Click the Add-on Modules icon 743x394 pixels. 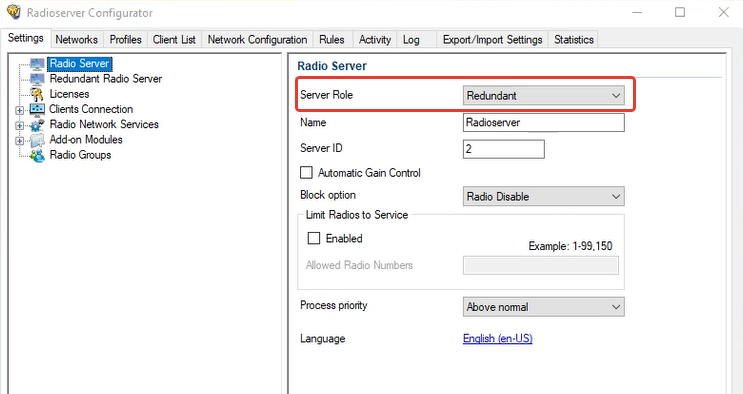pos(37,140)
